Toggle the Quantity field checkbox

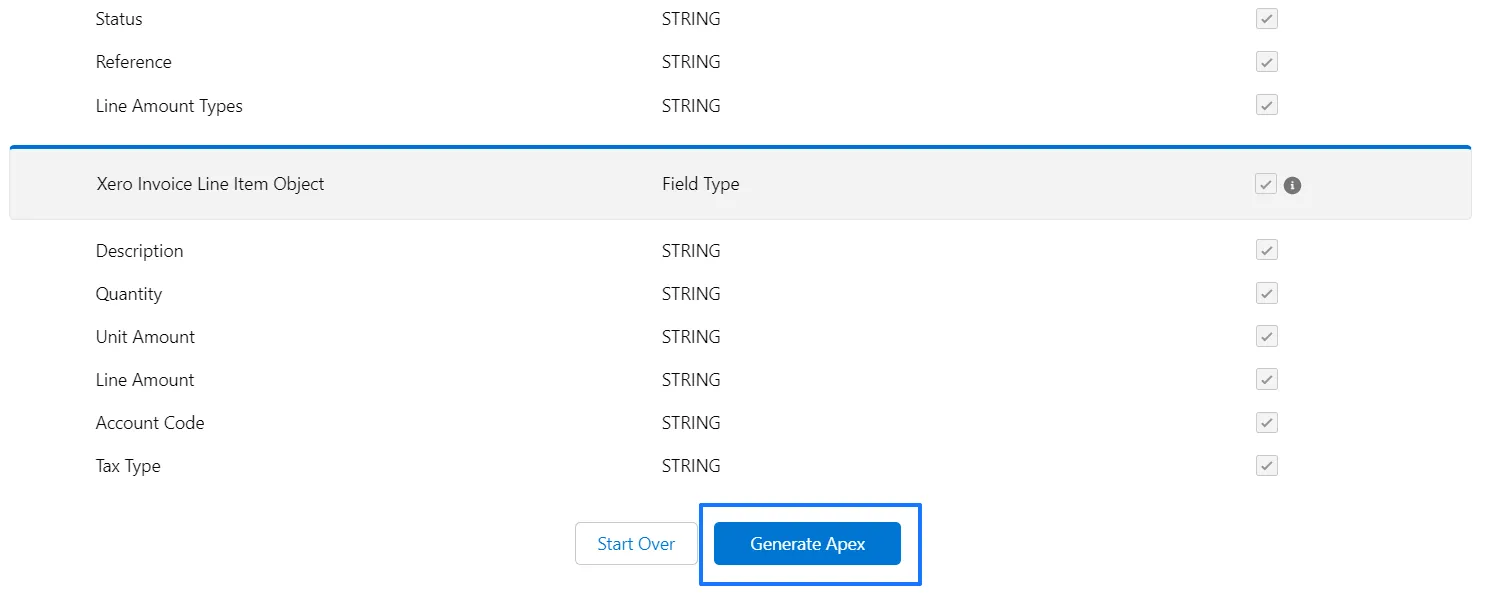[x=1267, y=293]
